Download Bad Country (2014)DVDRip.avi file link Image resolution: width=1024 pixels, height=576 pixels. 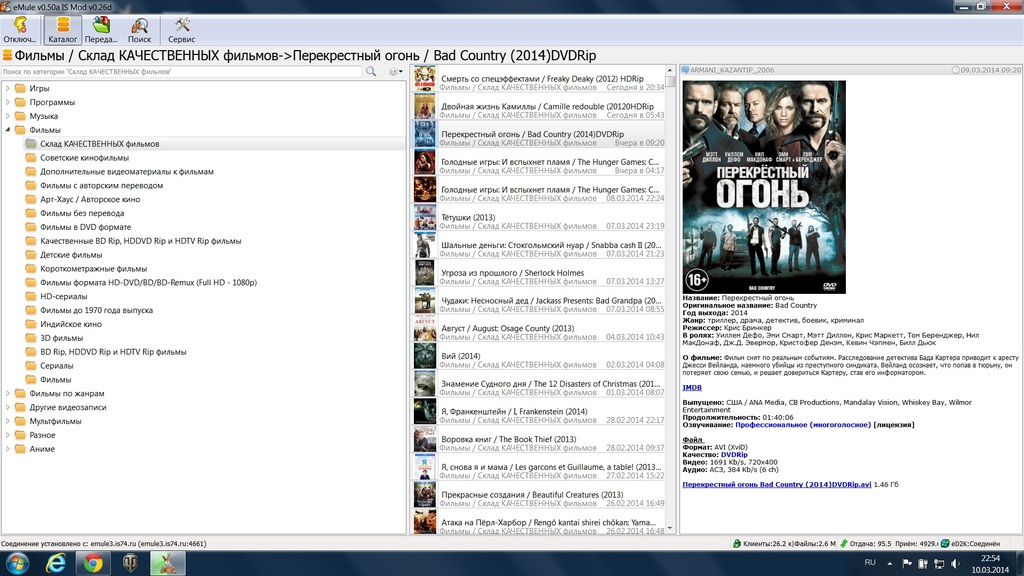point(776,485)
